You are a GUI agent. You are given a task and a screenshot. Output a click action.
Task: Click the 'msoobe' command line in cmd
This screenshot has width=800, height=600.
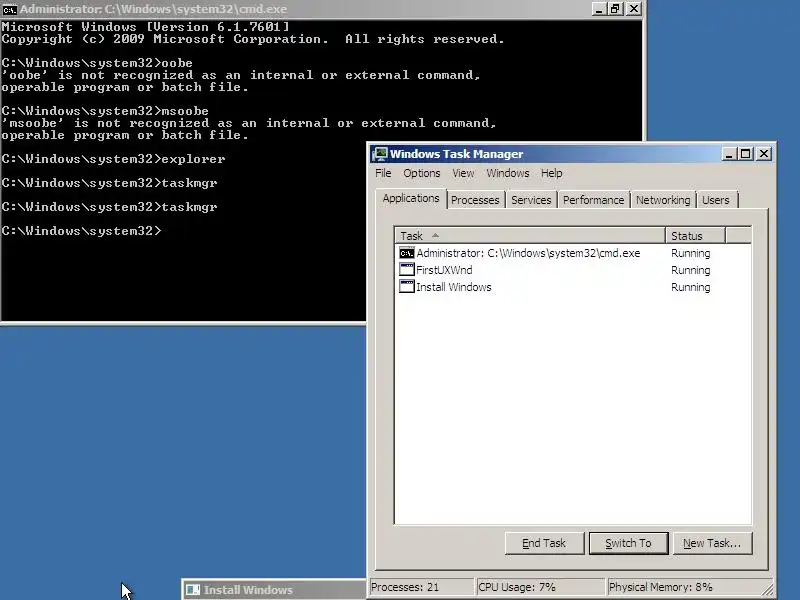105,111
